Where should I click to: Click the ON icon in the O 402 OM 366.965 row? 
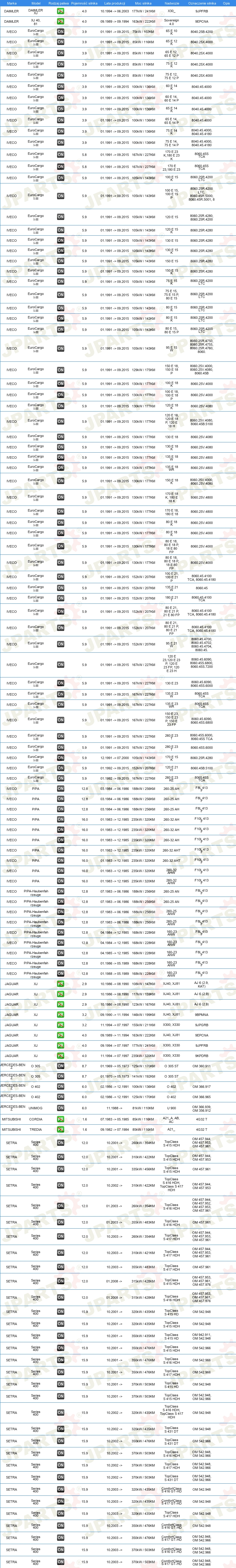point(60,1097)
